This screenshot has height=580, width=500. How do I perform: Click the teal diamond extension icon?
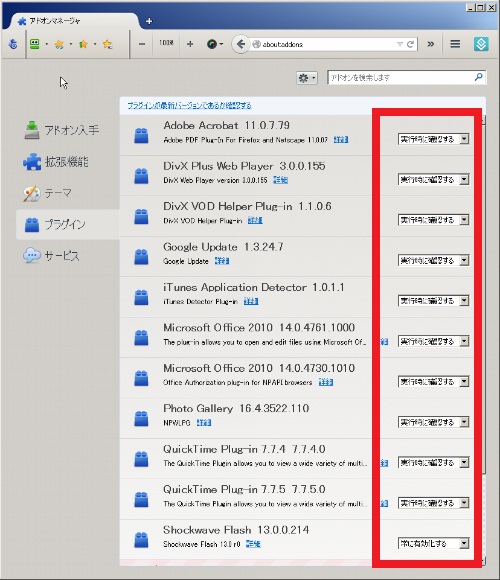pos(481,44)
